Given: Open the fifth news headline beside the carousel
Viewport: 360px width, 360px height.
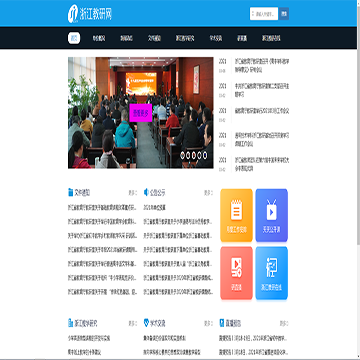Looking at the screenshot, I should 262,164.
